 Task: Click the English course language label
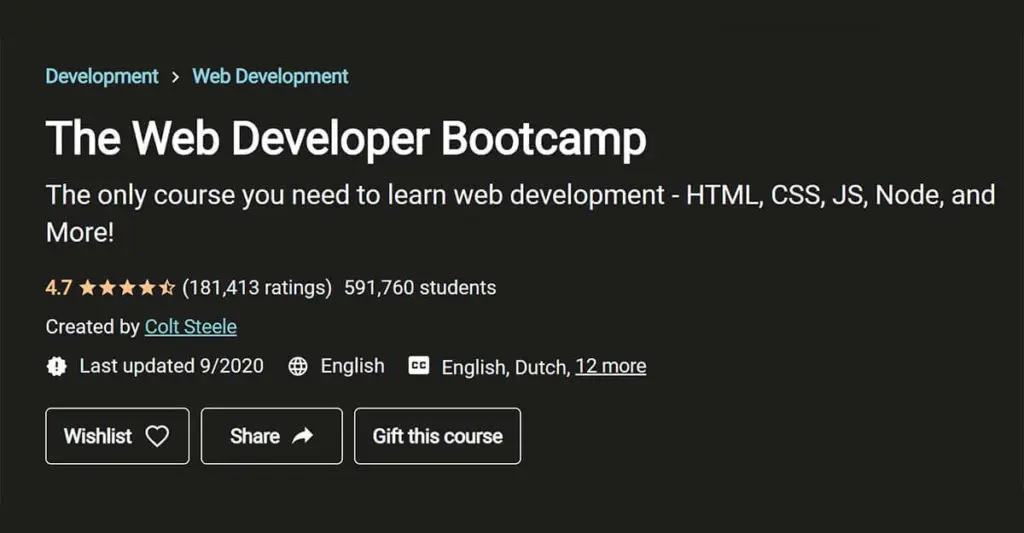tap(353, 366)
